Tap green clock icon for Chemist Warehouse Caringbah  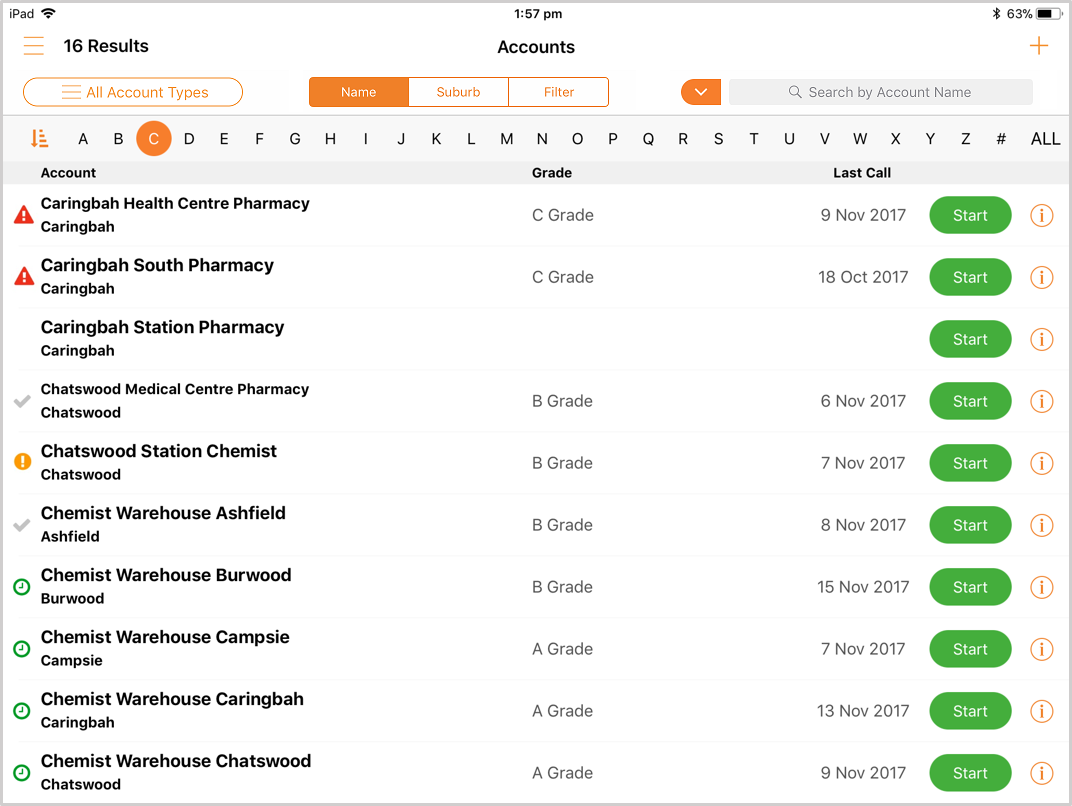coord(22,711)
